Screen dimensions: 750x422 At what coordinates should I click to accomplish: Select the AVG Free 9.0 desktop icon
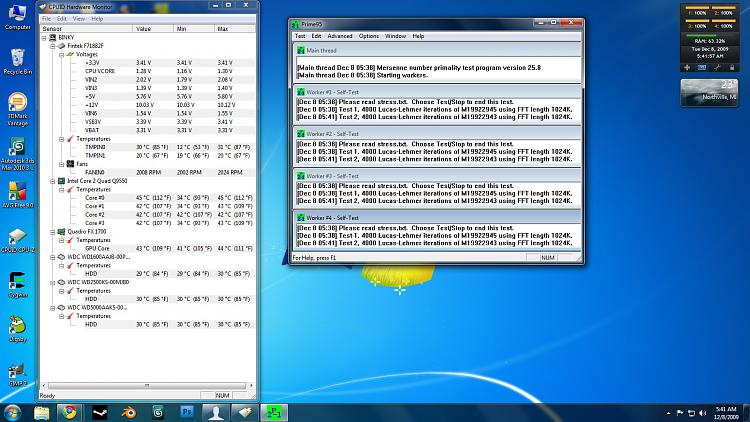(17, 195)
